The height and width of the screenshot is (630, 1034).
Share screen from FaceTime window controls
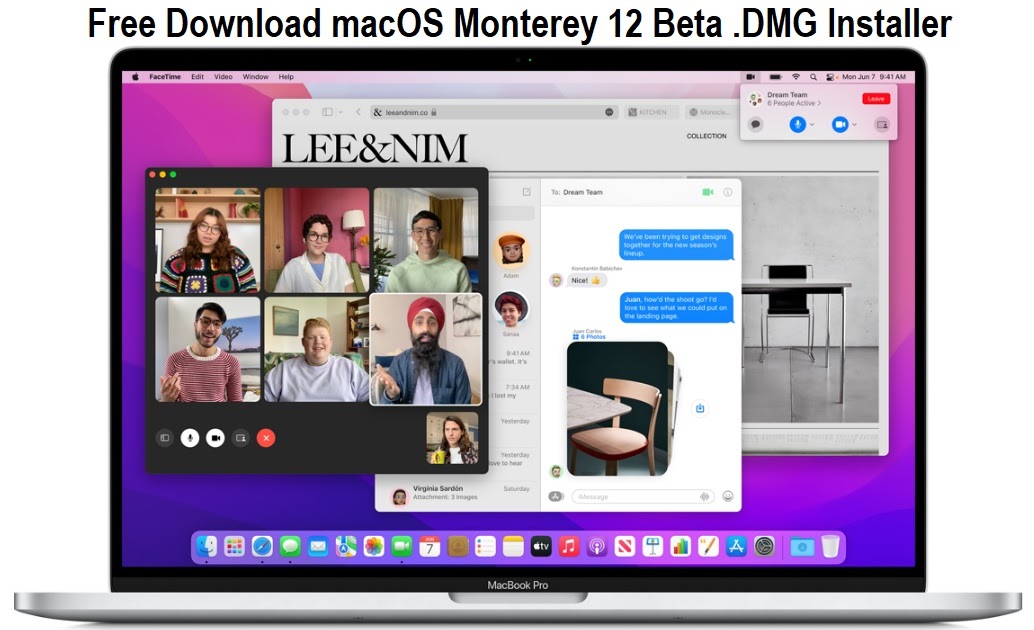point(241,438)
